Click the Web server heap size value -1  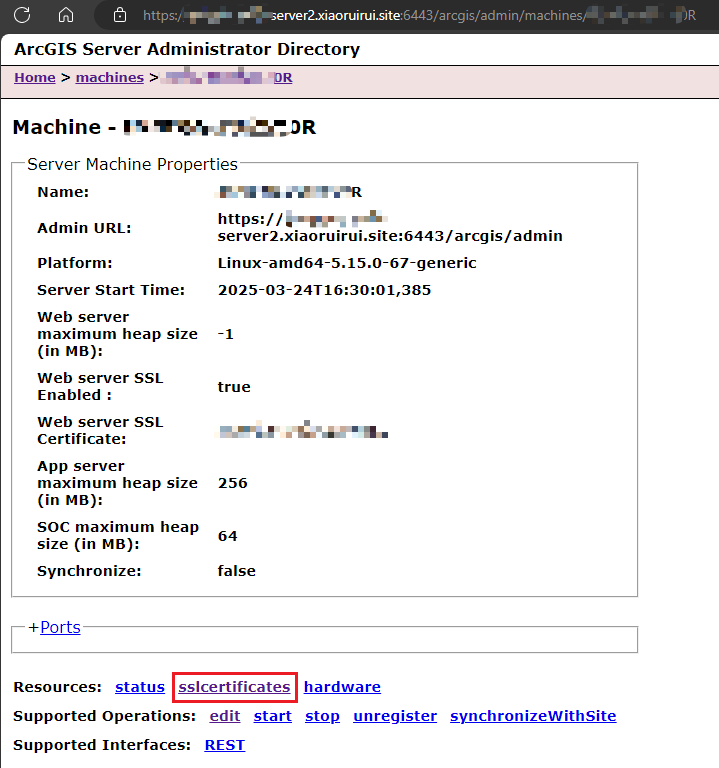(x=225, y=334)
